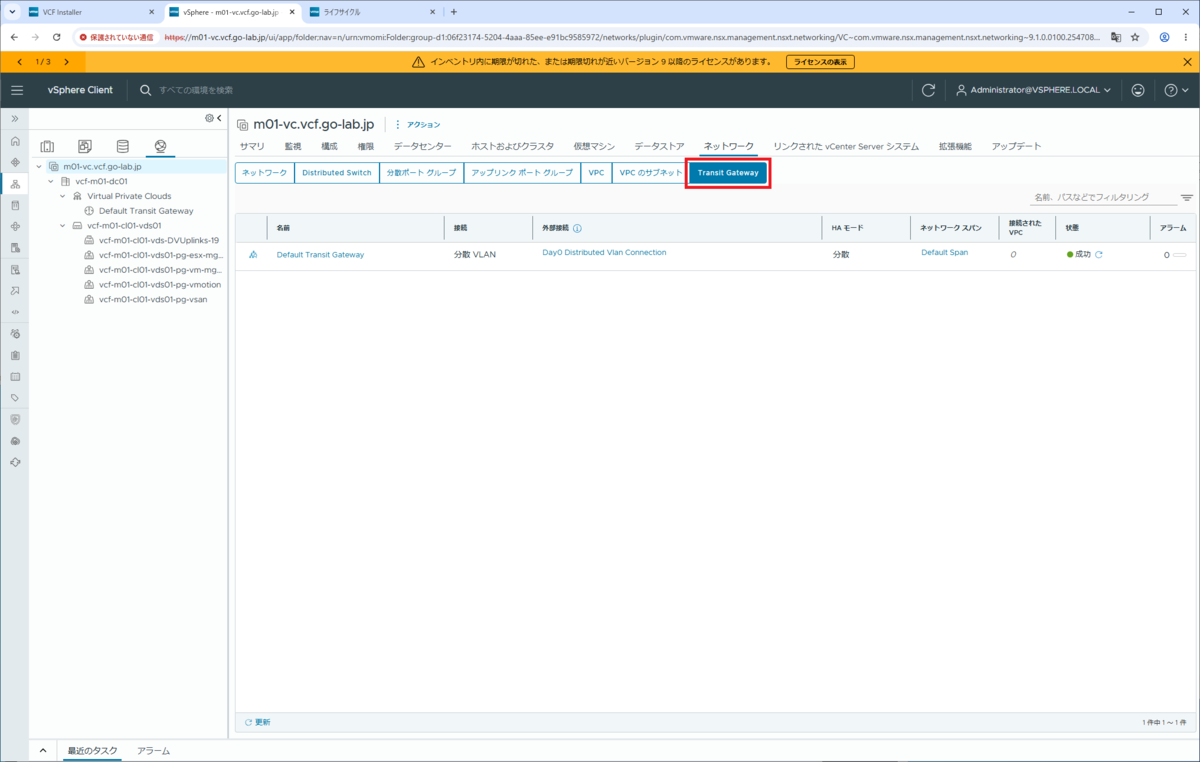Bookmark this page with star icon

[1135, 37]
